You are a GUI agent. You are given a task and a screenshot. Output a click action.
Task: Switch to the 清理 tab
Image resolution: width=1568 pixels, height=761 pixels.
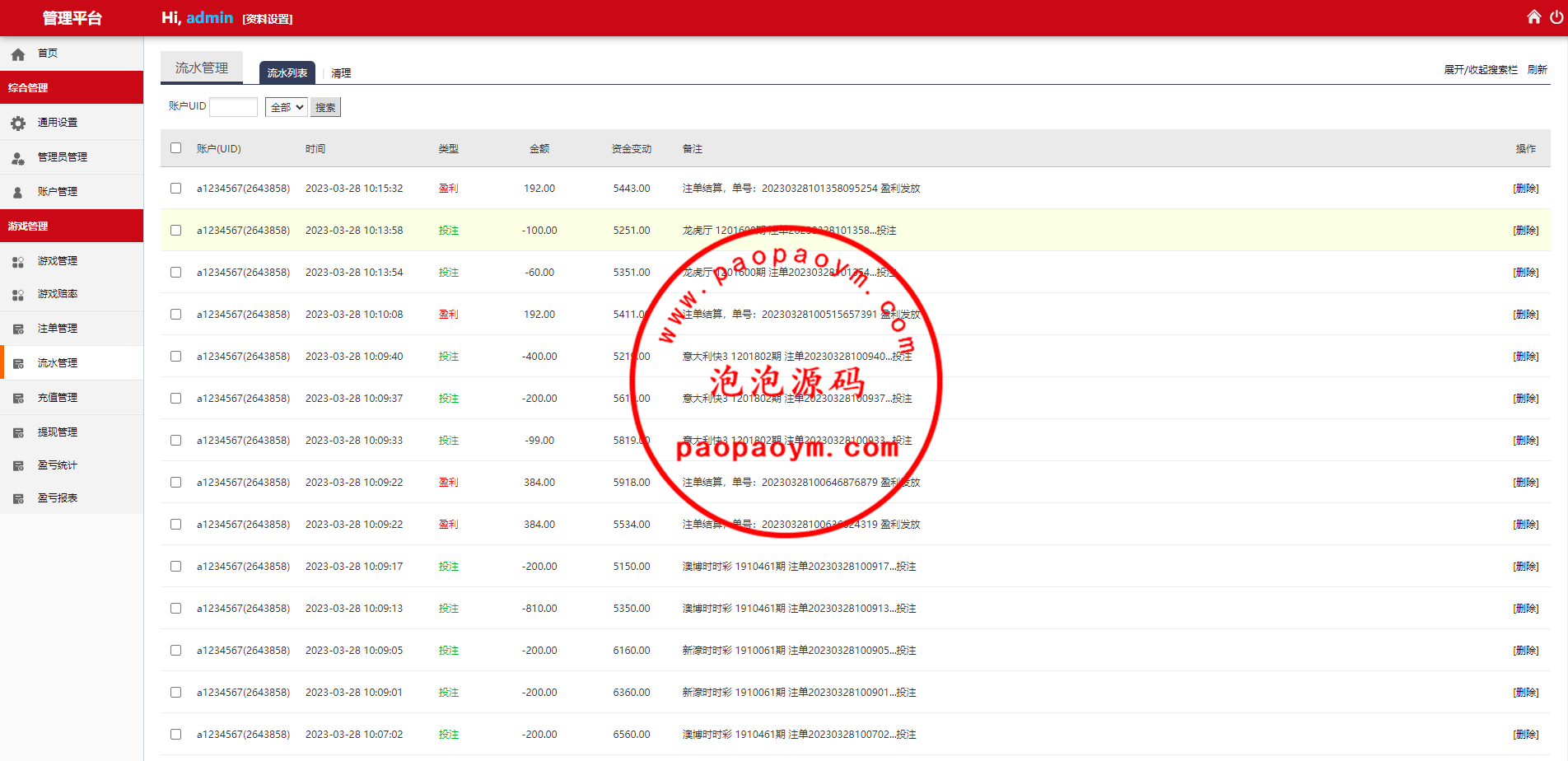pos(341,73)
